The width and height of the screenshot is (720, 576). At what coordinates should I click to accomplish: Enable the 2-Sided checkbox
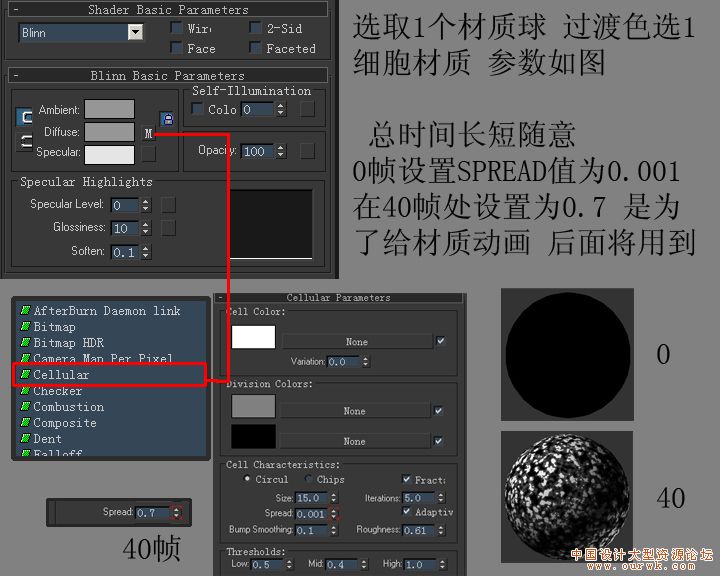[255, 28]
